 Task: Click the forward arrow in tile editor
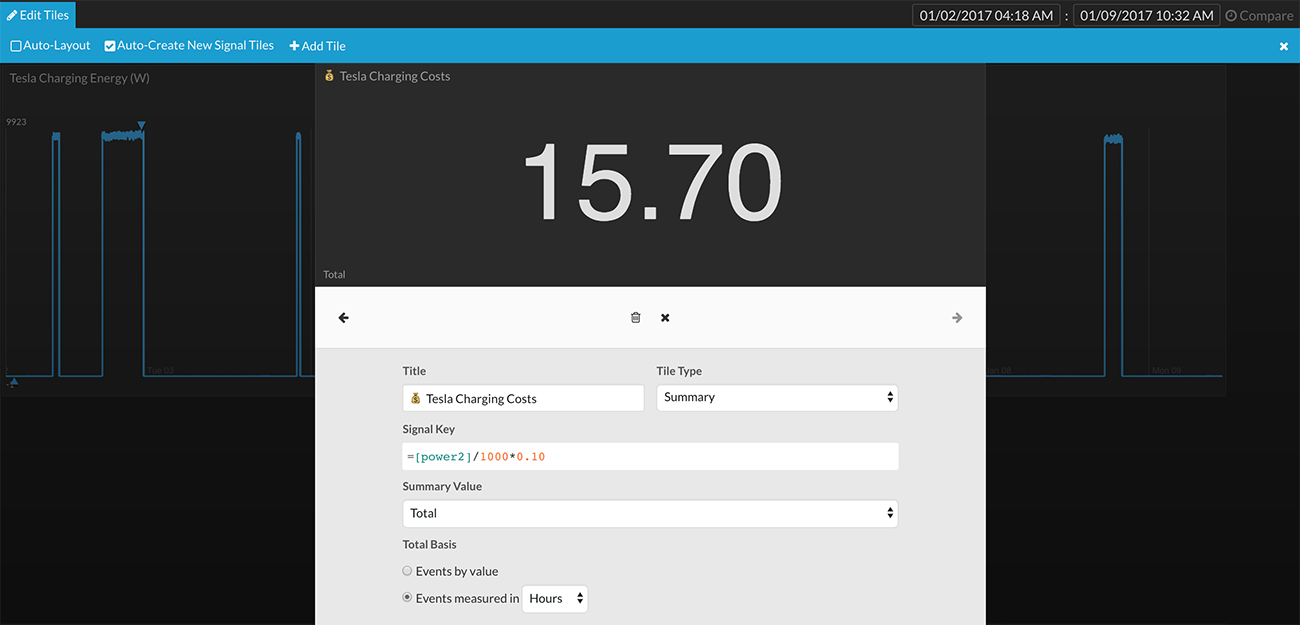(x=957, y=318)
